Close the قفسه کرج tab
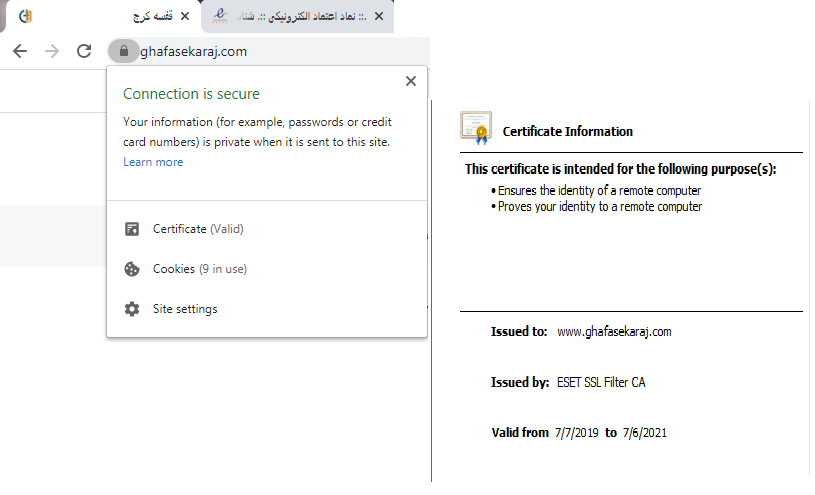The image size is (815, 495). click(x=184, y=17)
